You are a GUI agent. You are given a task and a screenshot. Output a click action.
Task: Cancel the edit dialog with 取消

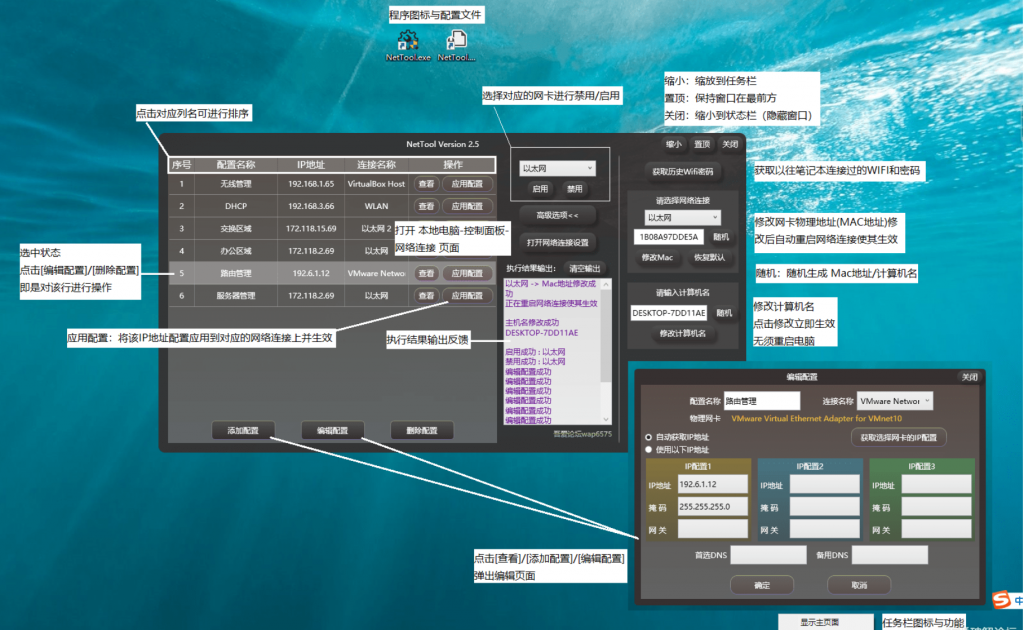(x=859, y=586)
